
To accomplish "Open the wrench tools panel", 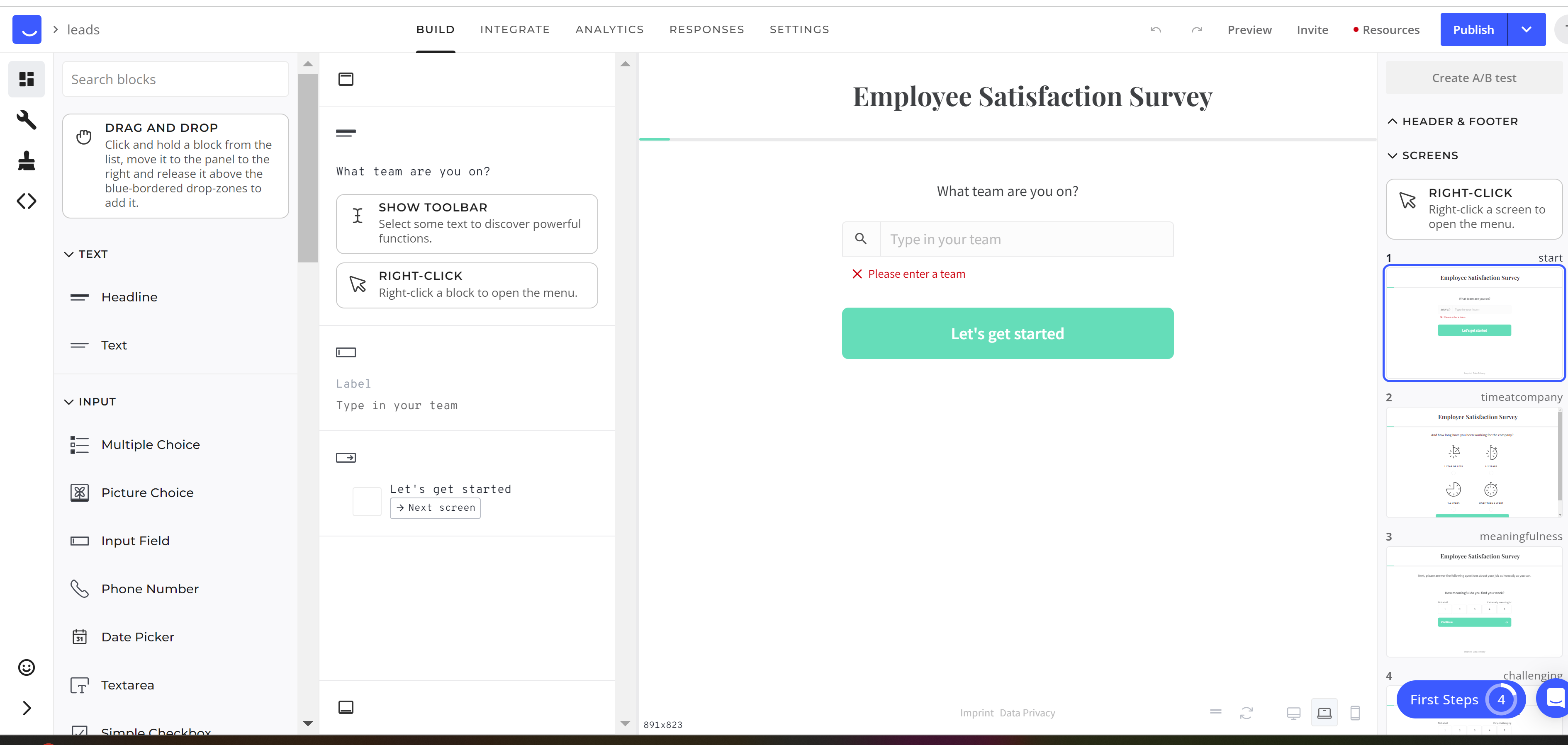I will coord(26,120).
